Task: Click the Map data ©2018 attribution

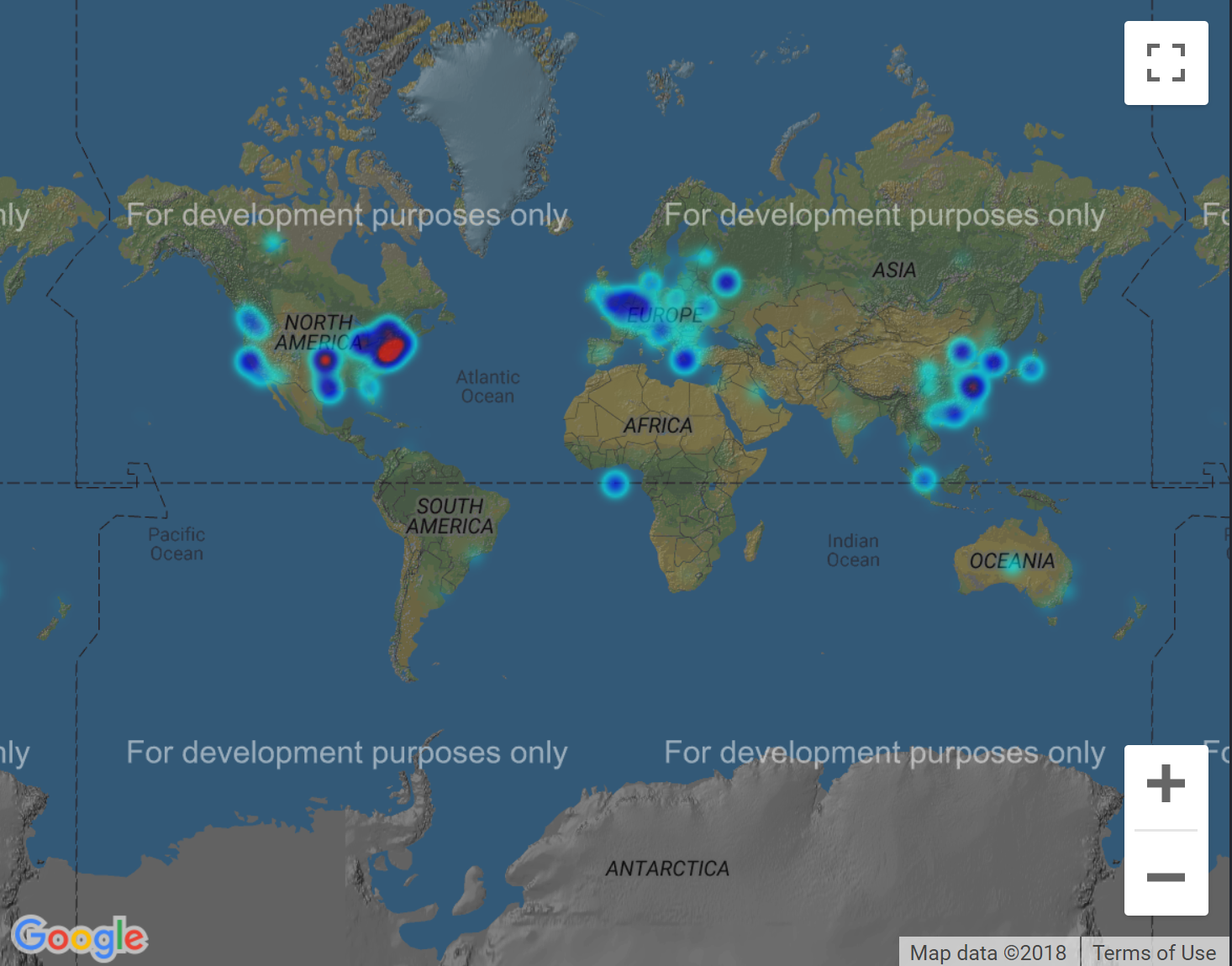Action: 988,953
